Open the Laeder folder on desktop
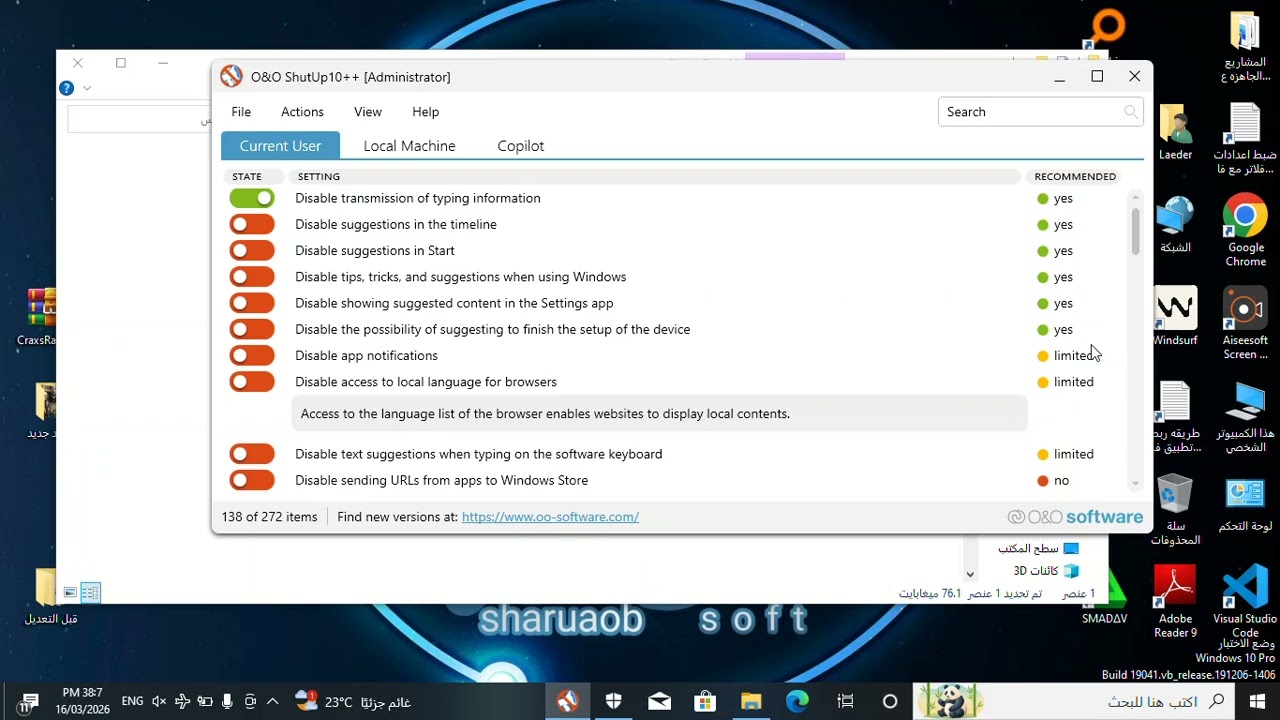 1175,132
